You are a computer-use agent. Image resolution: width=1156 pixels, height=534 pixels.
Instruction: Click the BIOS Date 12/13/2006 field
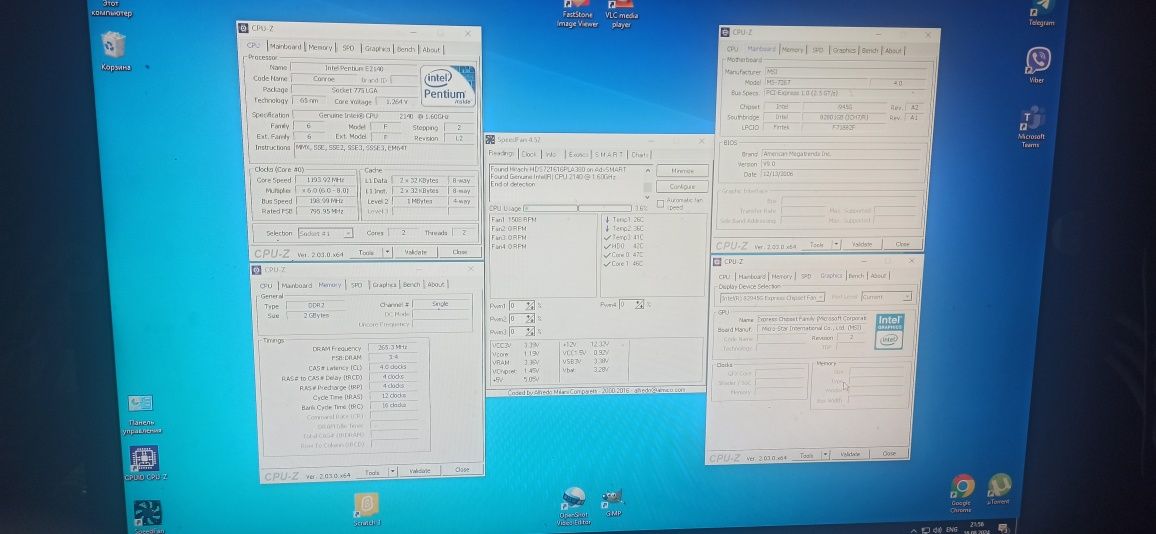840,175
